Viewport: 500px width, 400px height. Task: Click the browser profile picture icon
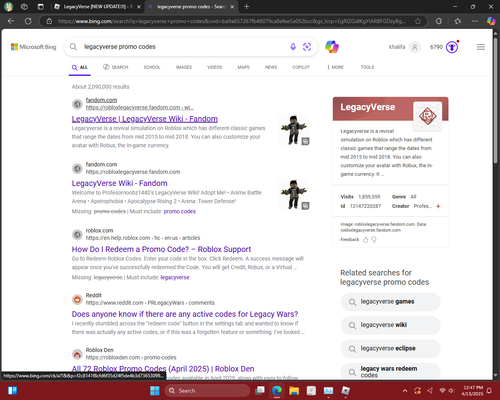[x=8, y=6]
